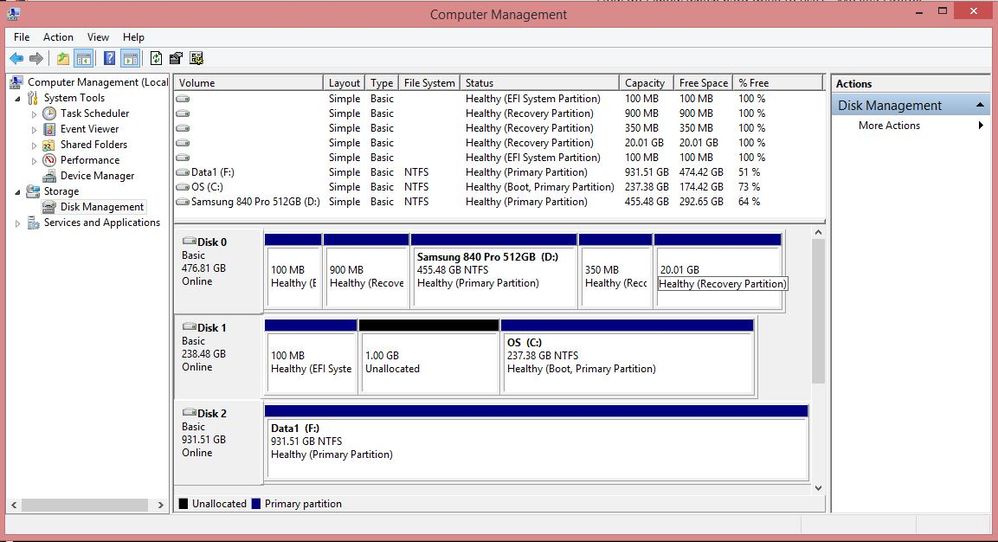
Task: Click the blue Primary partition legend swatch
Action: click(256, 504)
